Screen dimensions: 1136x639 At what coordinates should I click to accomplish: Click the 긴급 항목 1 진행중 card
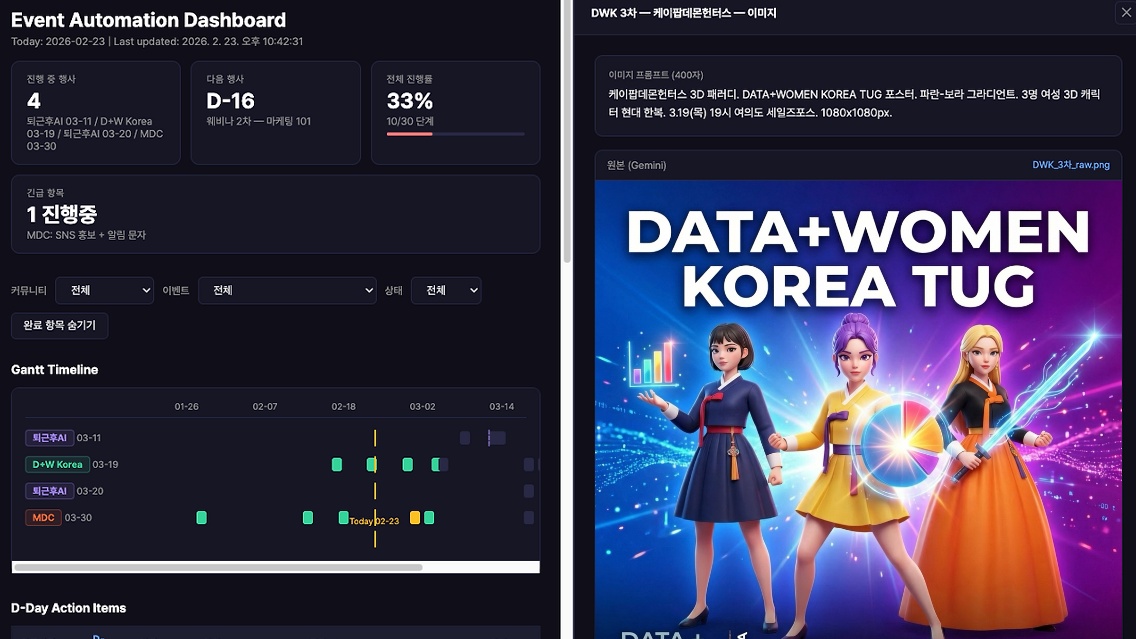click(275, 214)
